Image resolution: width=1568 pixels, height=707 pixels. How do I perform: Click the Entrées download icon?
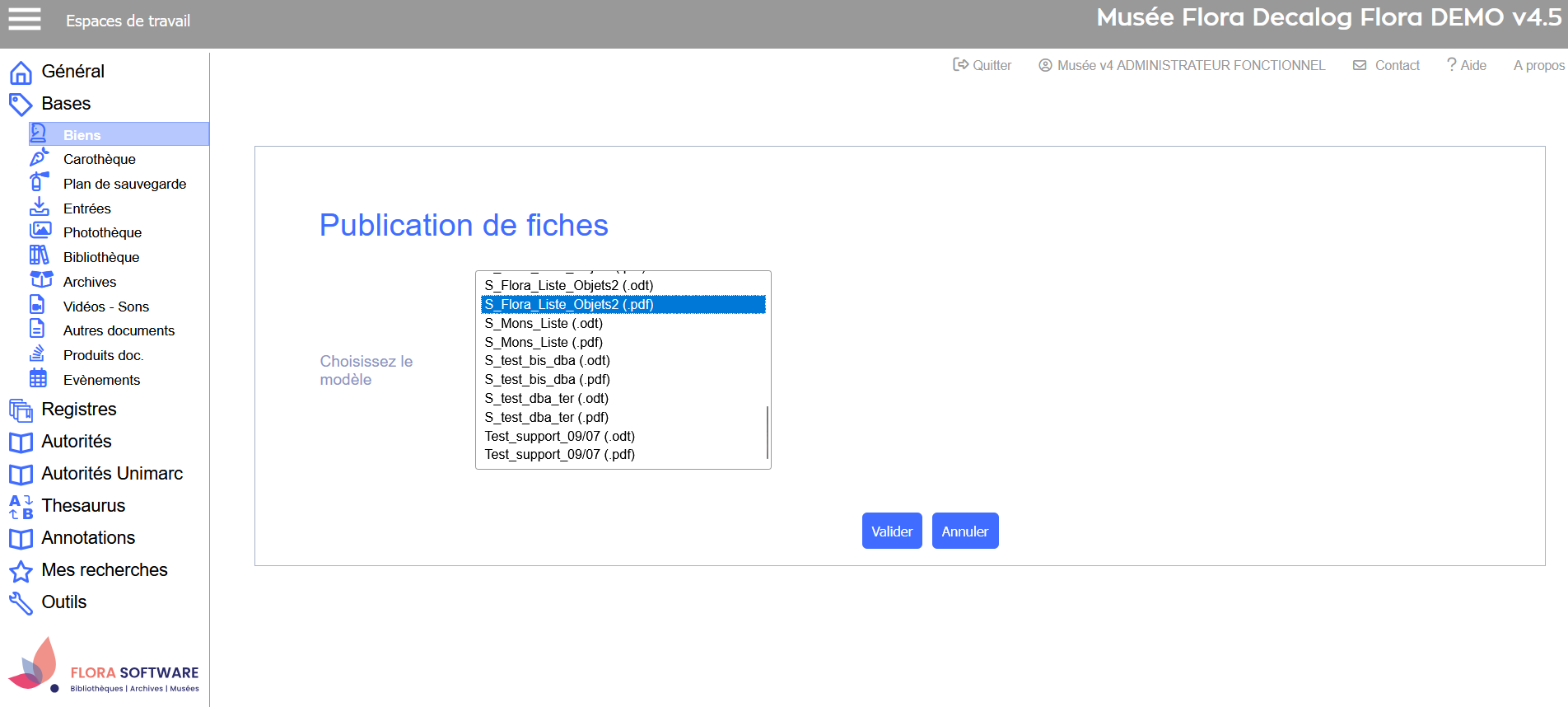point(39,207)
